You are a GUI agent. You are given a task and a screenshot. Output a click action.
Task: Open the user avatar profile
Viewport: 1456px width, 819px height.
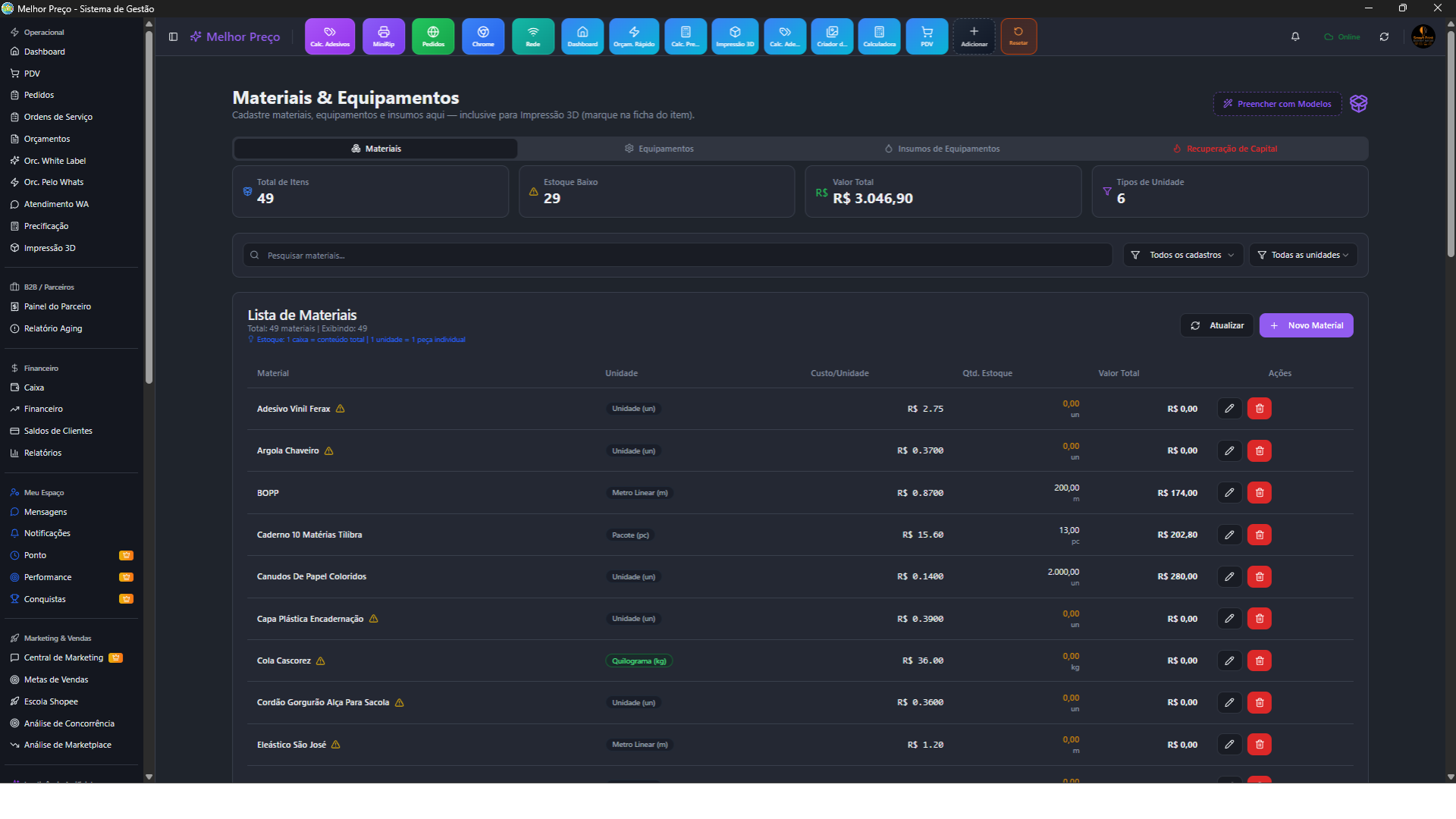(1423, 36)
